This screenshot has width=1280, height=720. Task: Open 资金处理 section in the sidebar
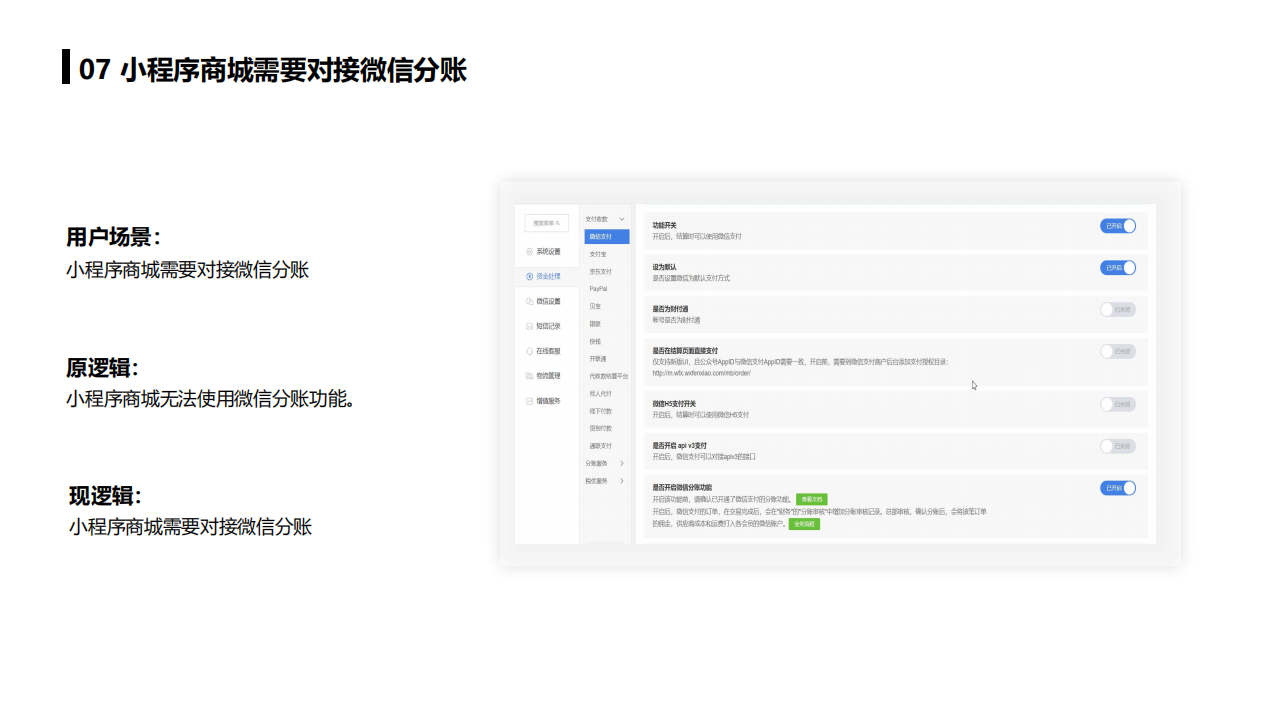pos(546,276)
